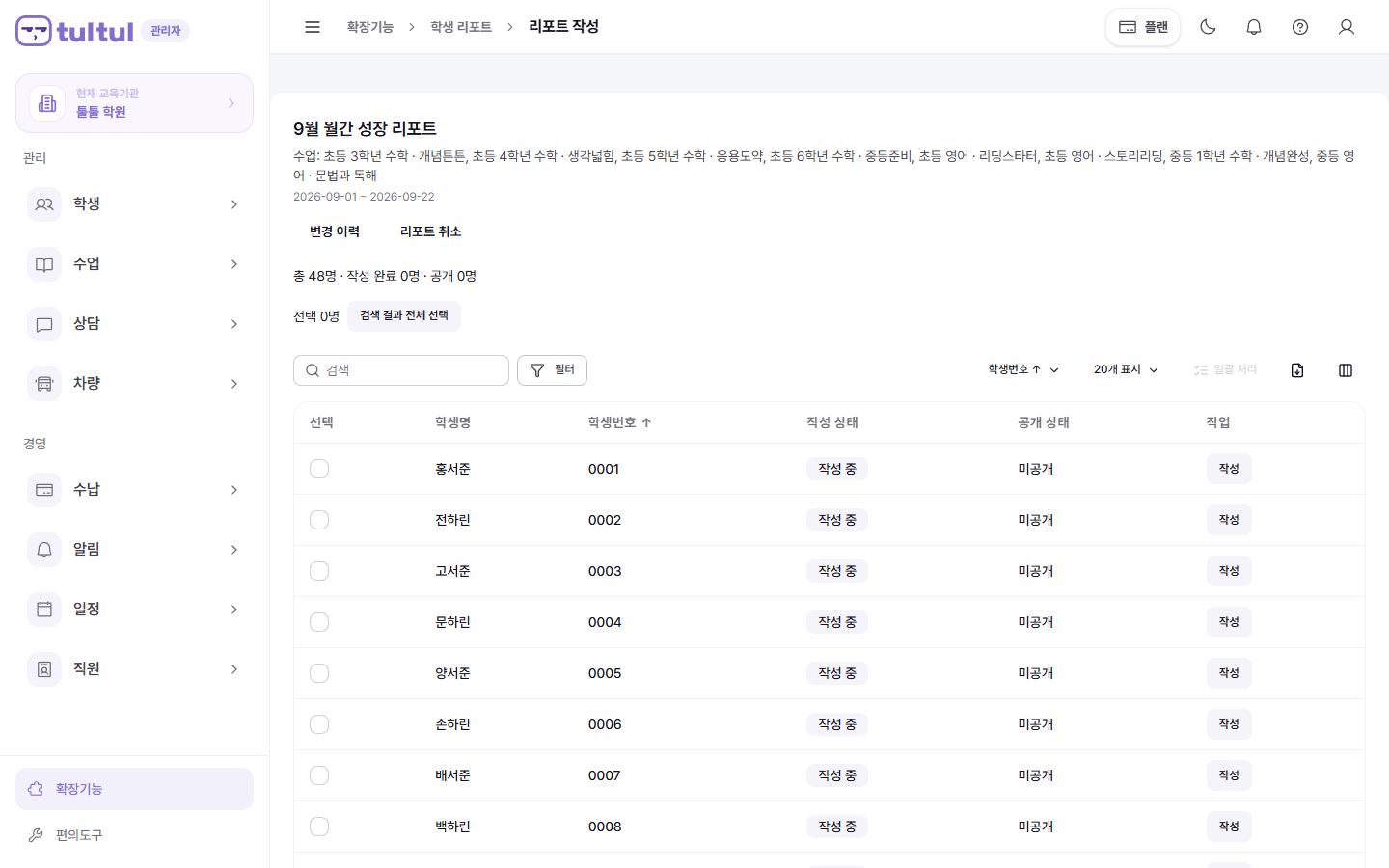The width and height of the screenshot is (1389, 868).
Task: Click the 수납 card icon in sidebar
Action: [x=44, y=490]
